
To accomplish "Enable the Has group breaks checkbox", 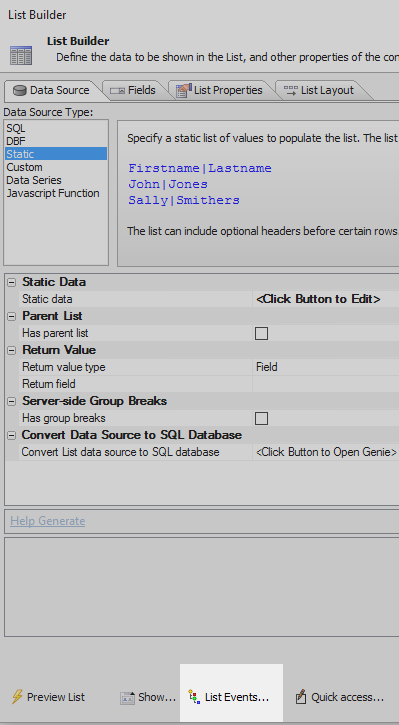I will point(262,418).
